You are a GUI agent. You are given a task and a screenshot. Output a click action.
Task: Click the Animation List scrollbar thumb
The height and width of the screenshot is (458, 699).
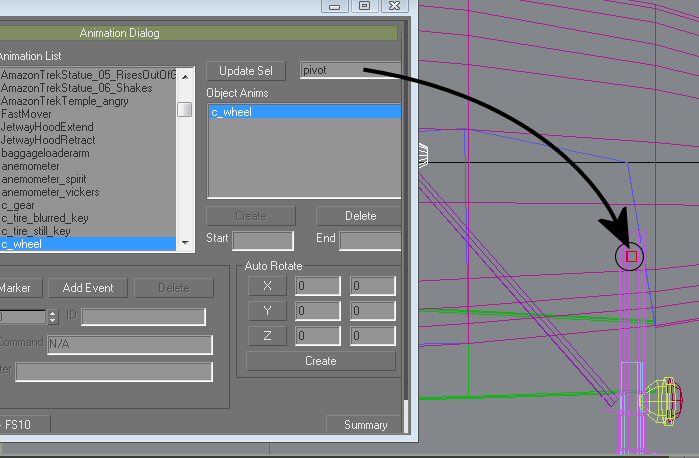(184, 110)
